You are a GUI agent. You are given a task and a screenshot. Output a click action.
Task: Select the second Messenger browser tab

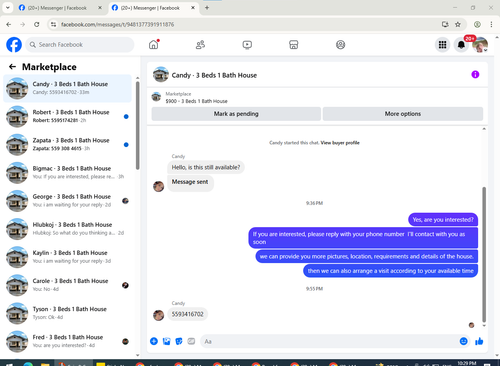pos(153,8)
